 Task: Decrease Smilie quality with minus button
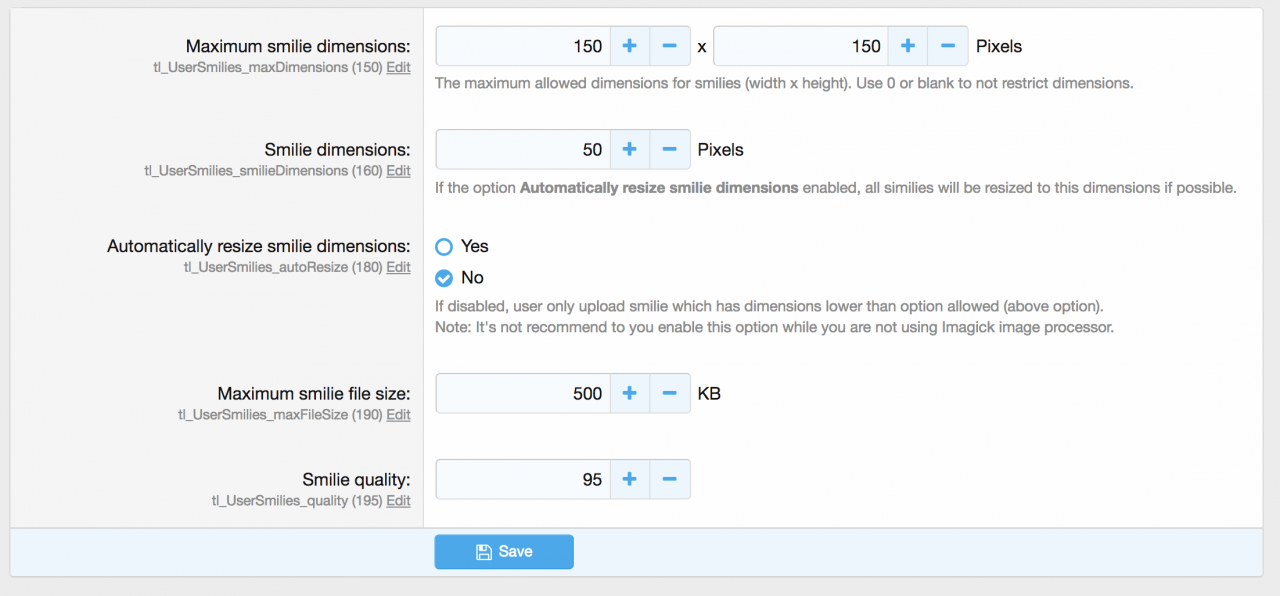tap(670, 480)
